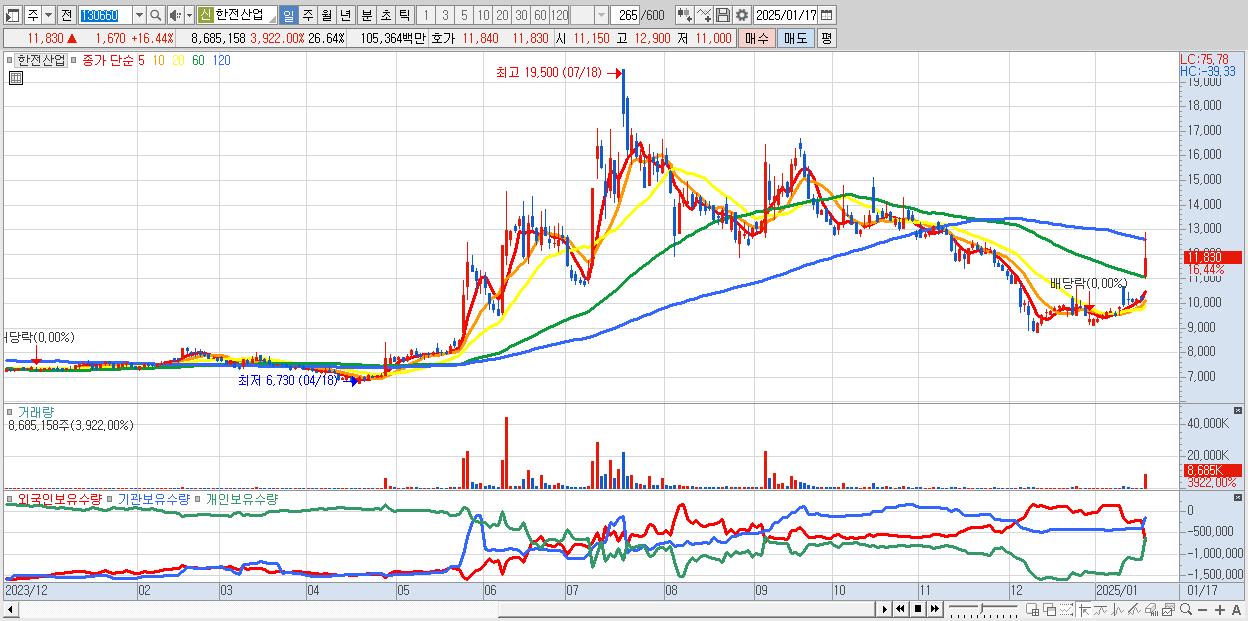1248x621 pixels.
Task: Click the 전 button
Action: pyautogui.click(x=66, y=15)
